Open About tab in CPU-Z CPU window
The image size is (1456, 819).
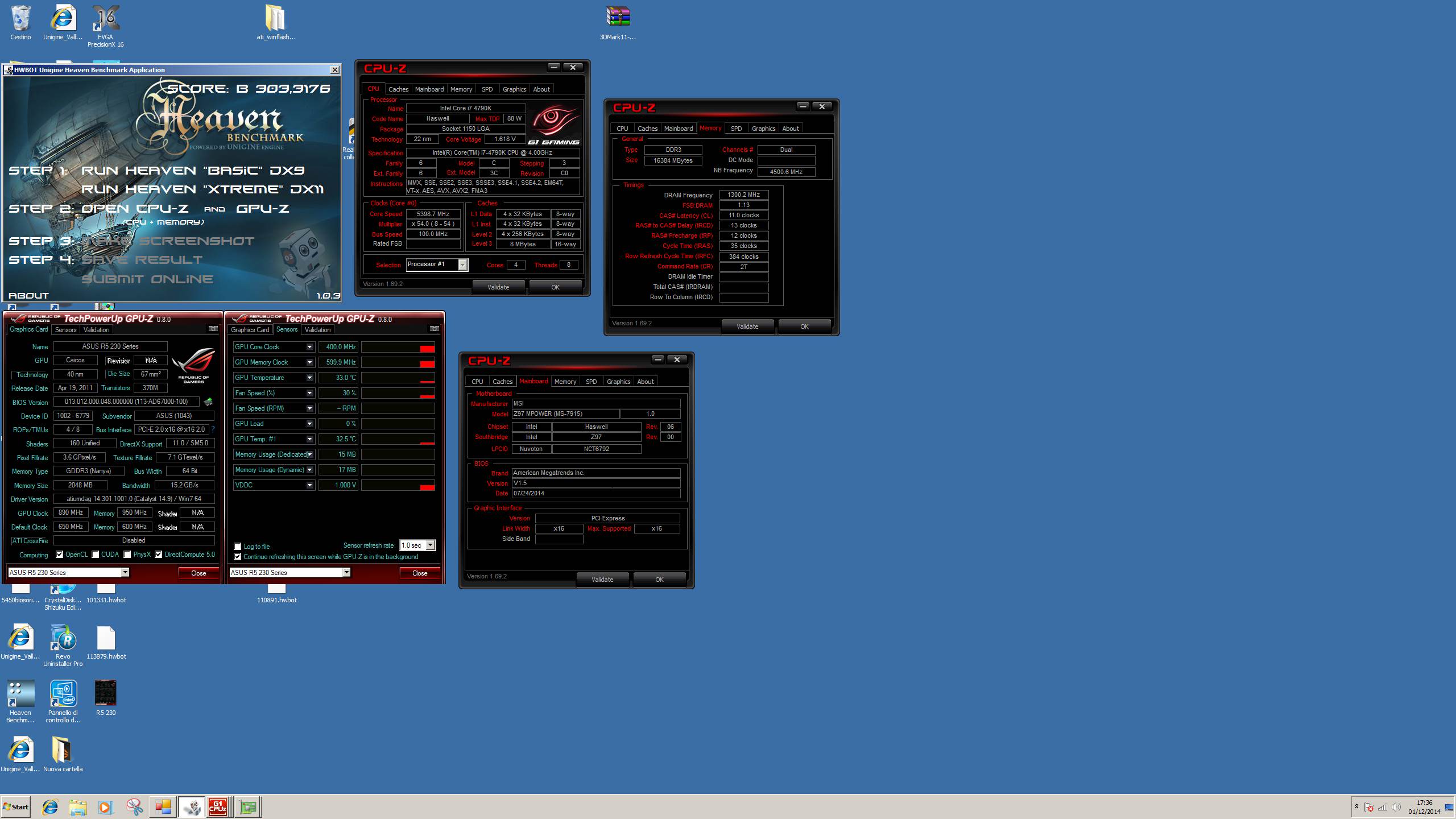point(541,89)
